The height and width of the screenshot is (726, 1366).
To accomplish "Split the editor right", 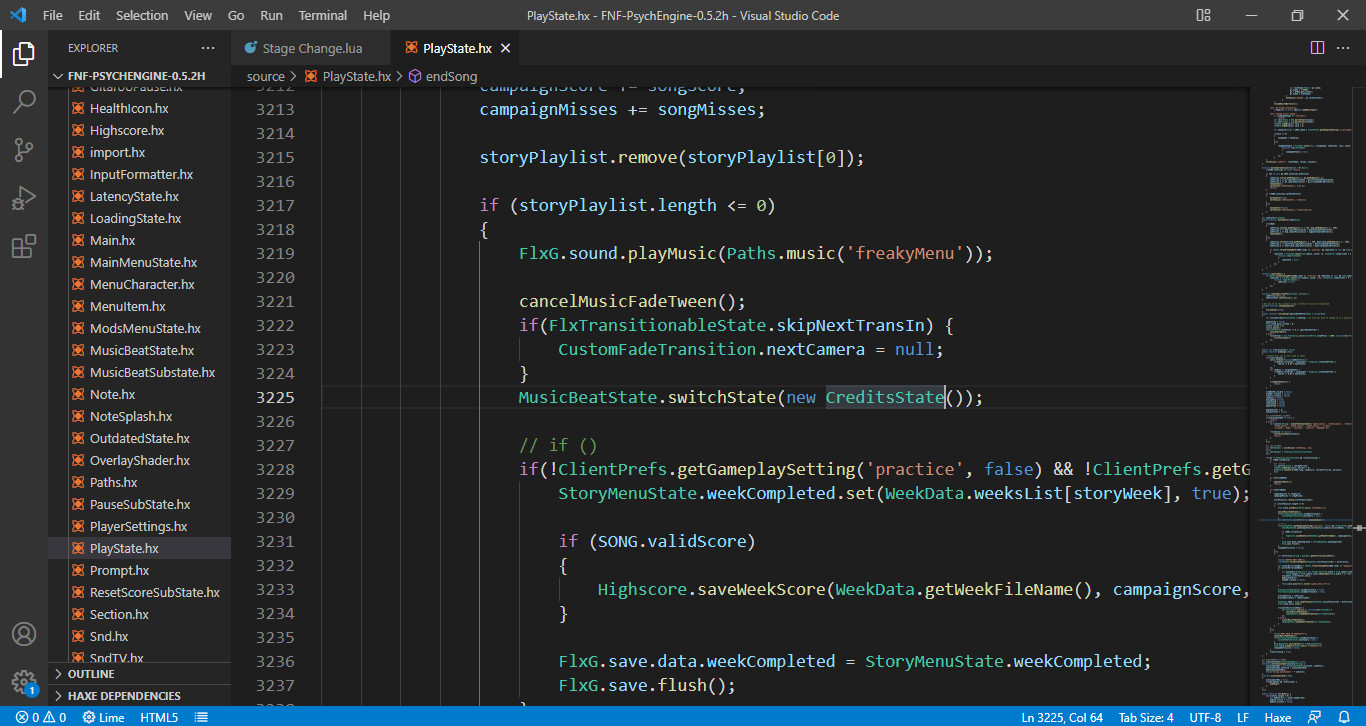I will pos(1317,48).
